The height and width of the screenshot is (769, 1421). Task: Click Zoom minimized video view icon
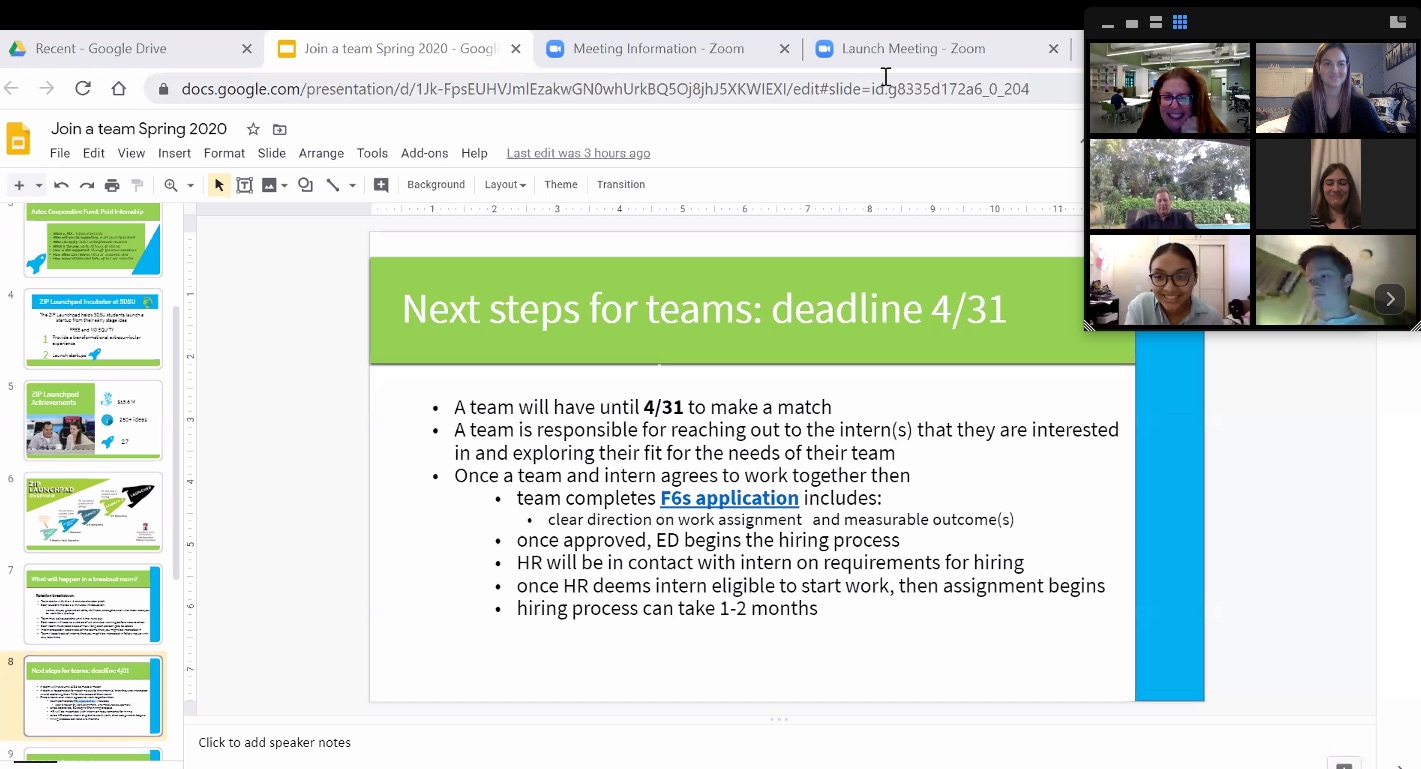click(1107, 24)
